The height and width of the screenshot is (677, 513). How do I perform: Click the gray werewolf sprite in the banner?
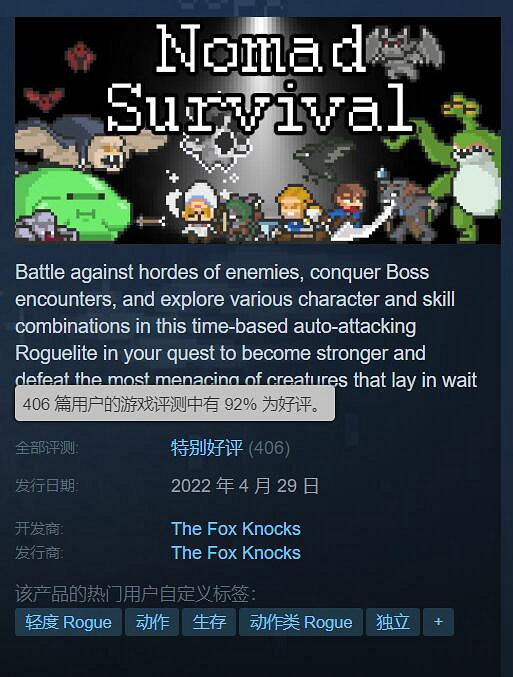click(410, 209)
